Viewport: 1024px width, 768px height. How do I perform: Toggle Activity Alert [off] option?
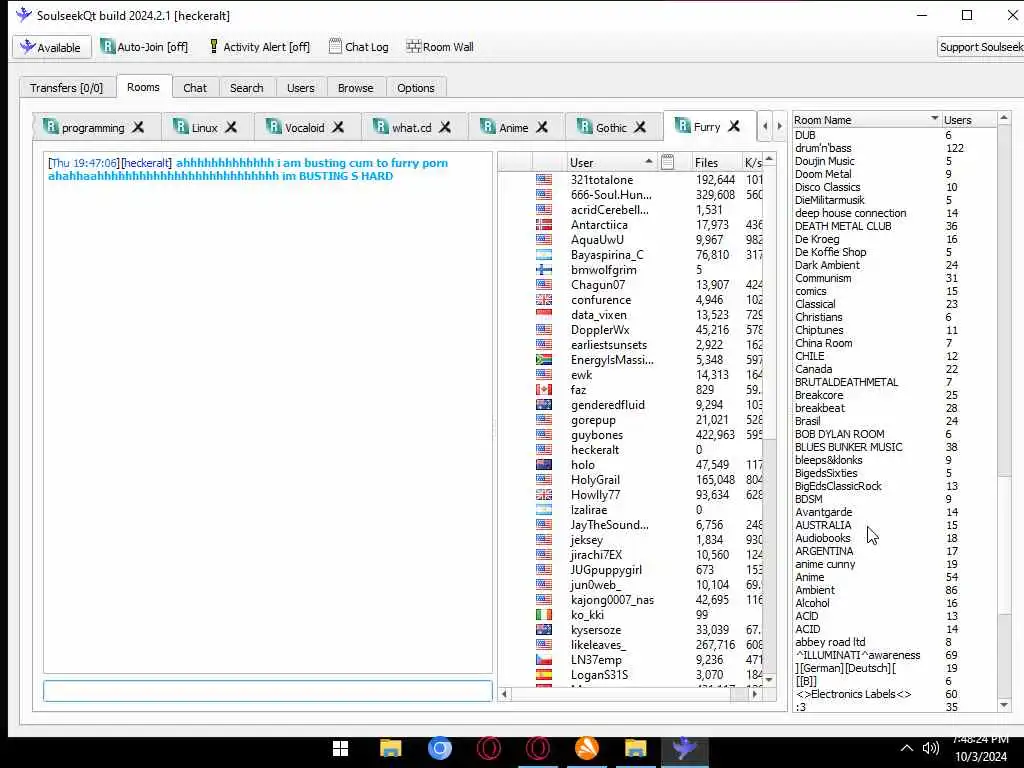click(259, 47)
